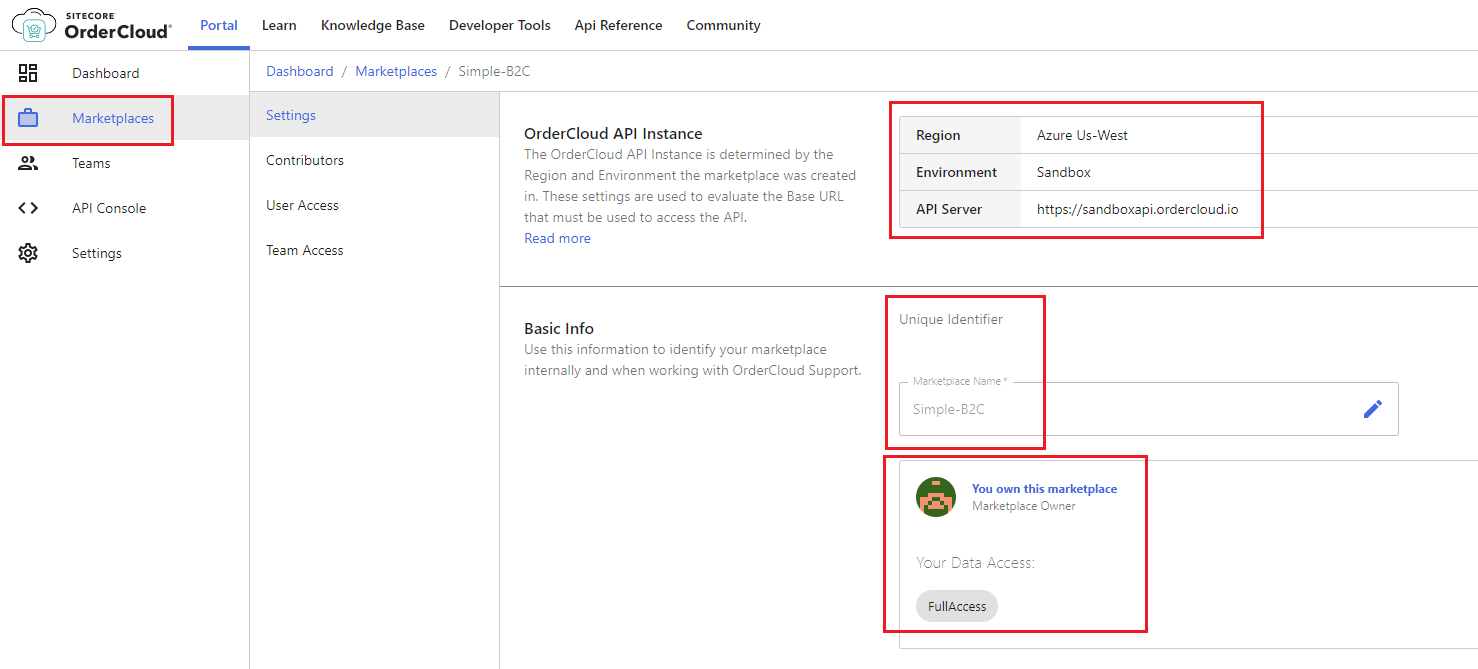Click the Teams people icon
The height and width of the screenshot is (669, 1478).
[x=28, y=163]
